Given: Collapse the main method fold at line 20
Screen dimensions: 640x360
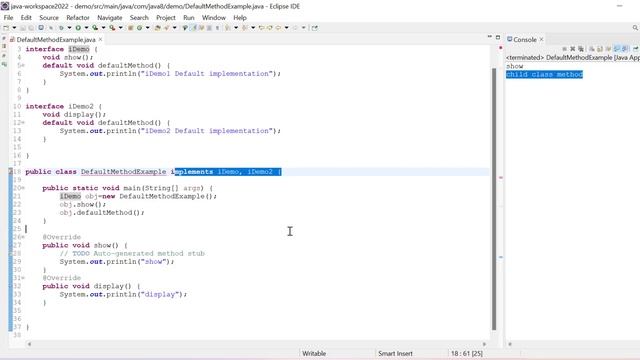Looking at the screenshot, I should tap(23, 188).
